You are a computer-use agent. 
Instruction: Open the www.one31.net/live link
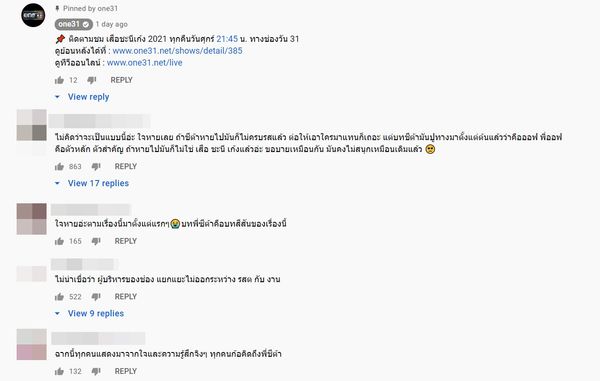(x=145, y=63)
